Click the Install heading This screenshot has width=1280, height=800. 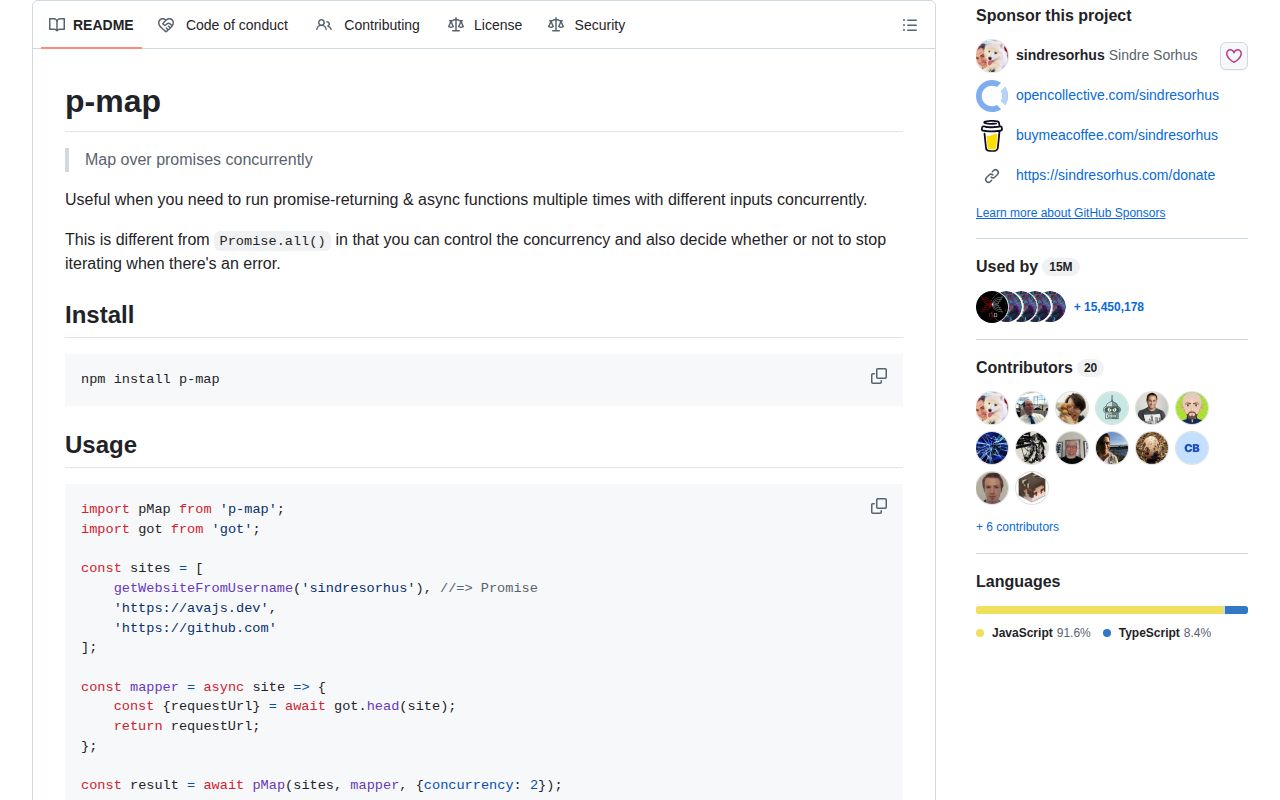click(99, 315)
